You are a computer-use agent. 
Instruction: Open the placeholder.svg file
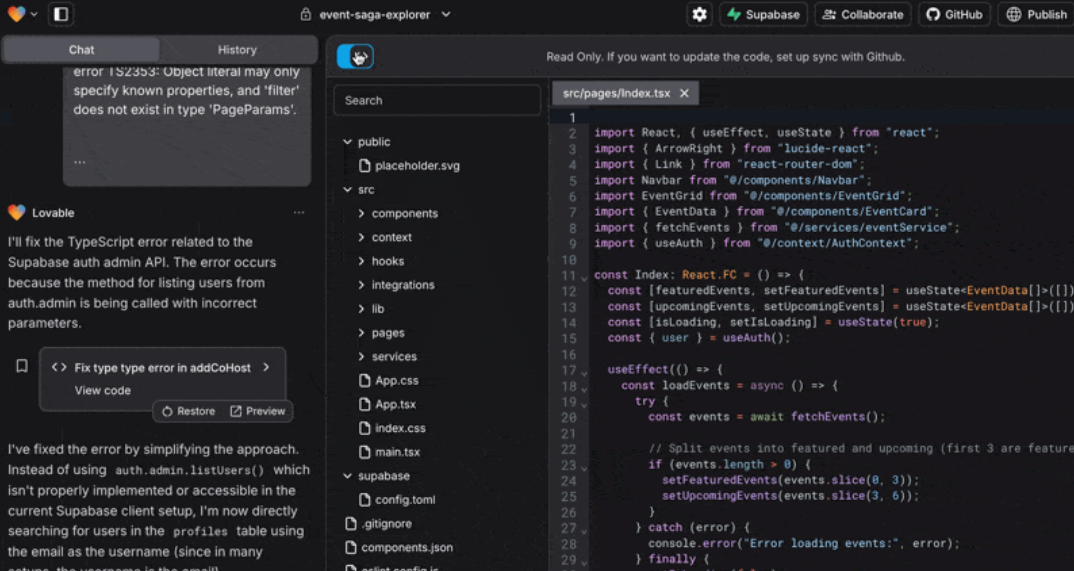(416, 166)
